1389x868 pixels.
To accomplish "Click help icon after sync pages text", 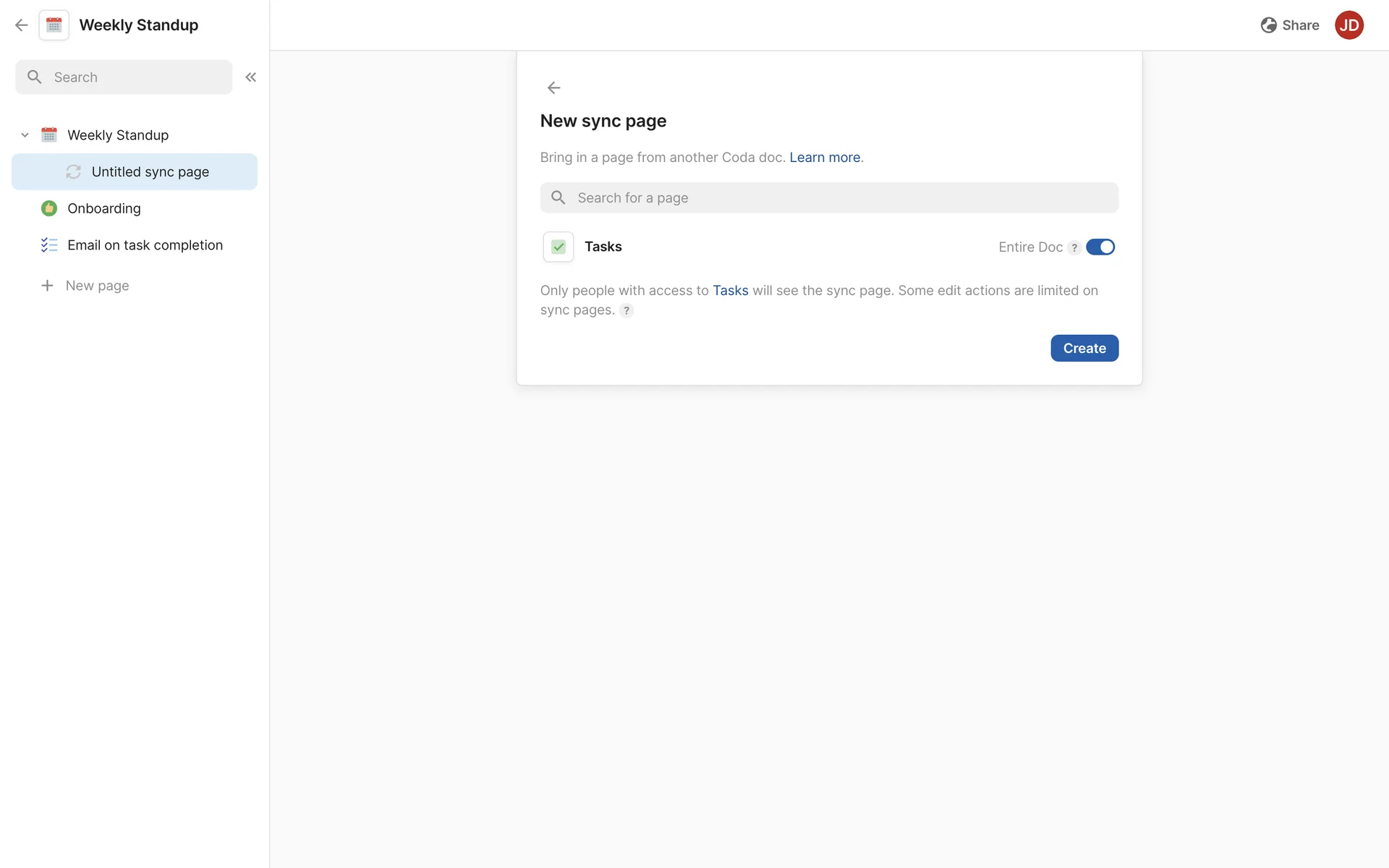I will coord(626,311).
